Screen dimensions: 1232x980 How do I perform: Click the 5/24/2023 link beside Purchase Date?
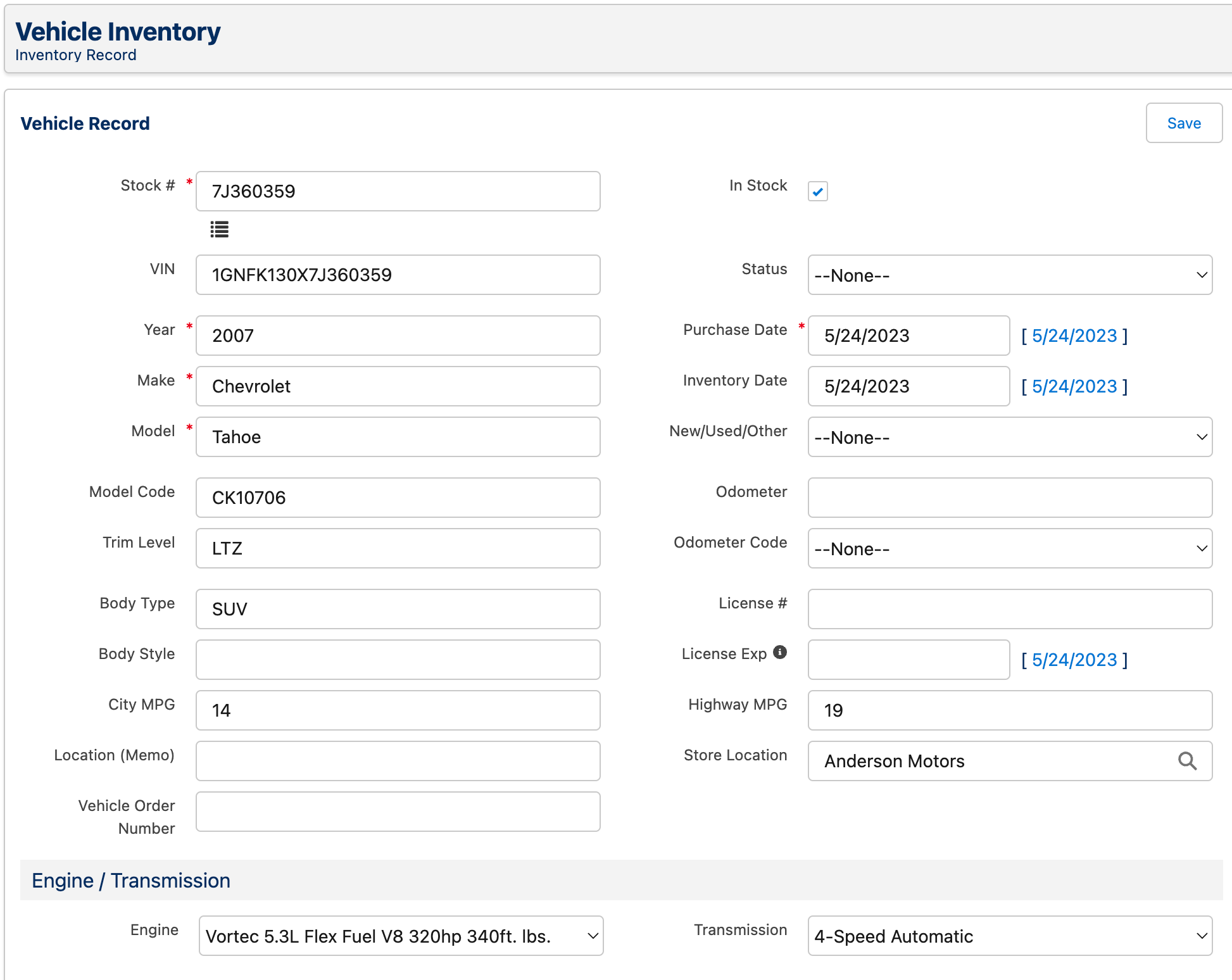pyautogui.click(x=1074, y=336)
